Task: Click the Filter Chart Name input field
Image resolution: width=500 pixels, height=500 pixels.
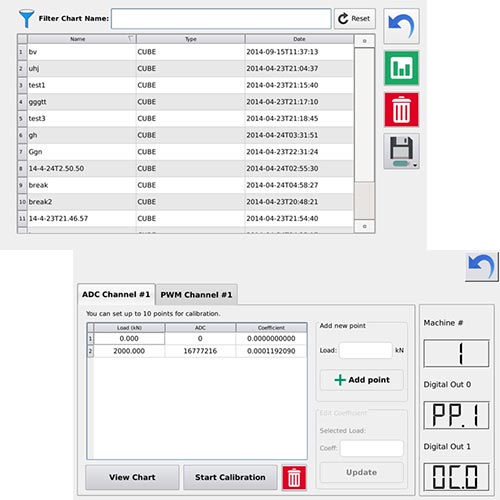Action: coord(221,19)
